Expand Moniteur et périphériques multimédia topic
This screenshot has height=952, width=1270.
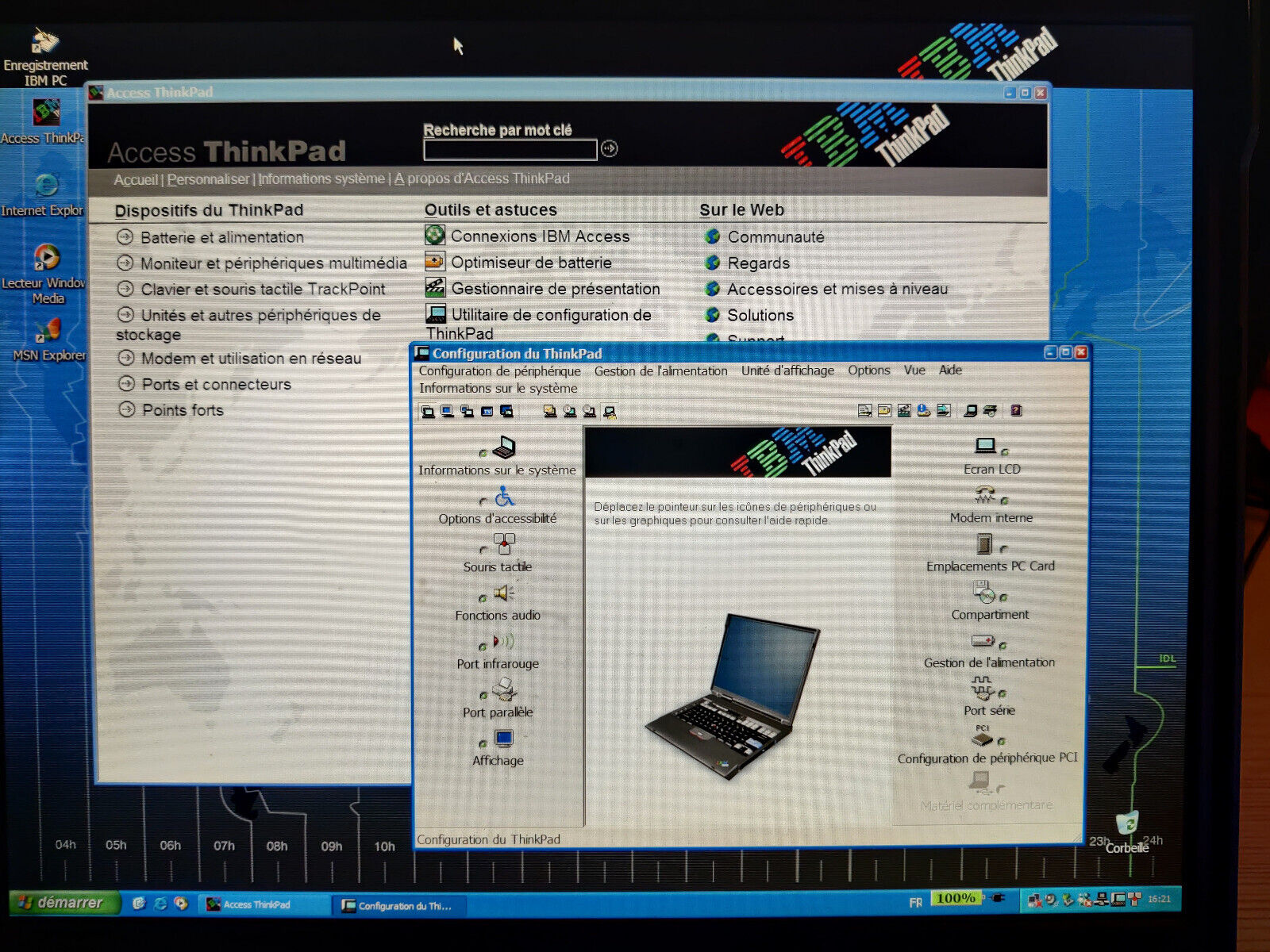pyautogui.click(x=262, y=263)
